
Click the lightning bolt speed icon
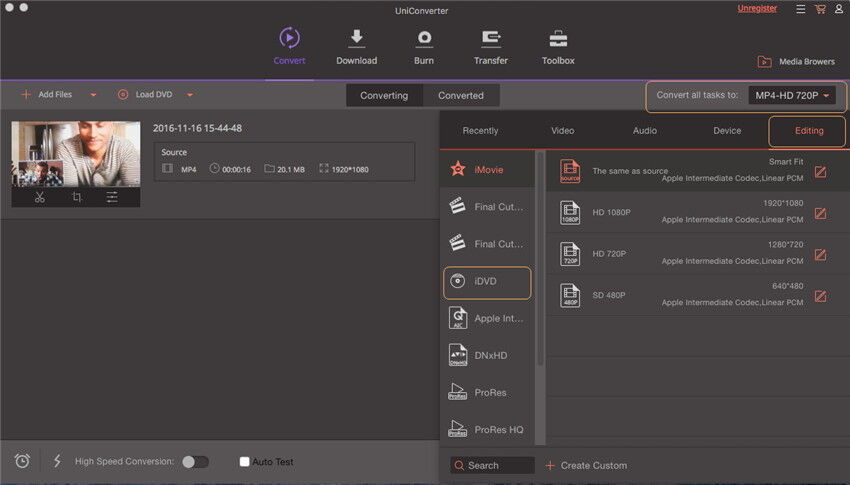tap(57, 461)
